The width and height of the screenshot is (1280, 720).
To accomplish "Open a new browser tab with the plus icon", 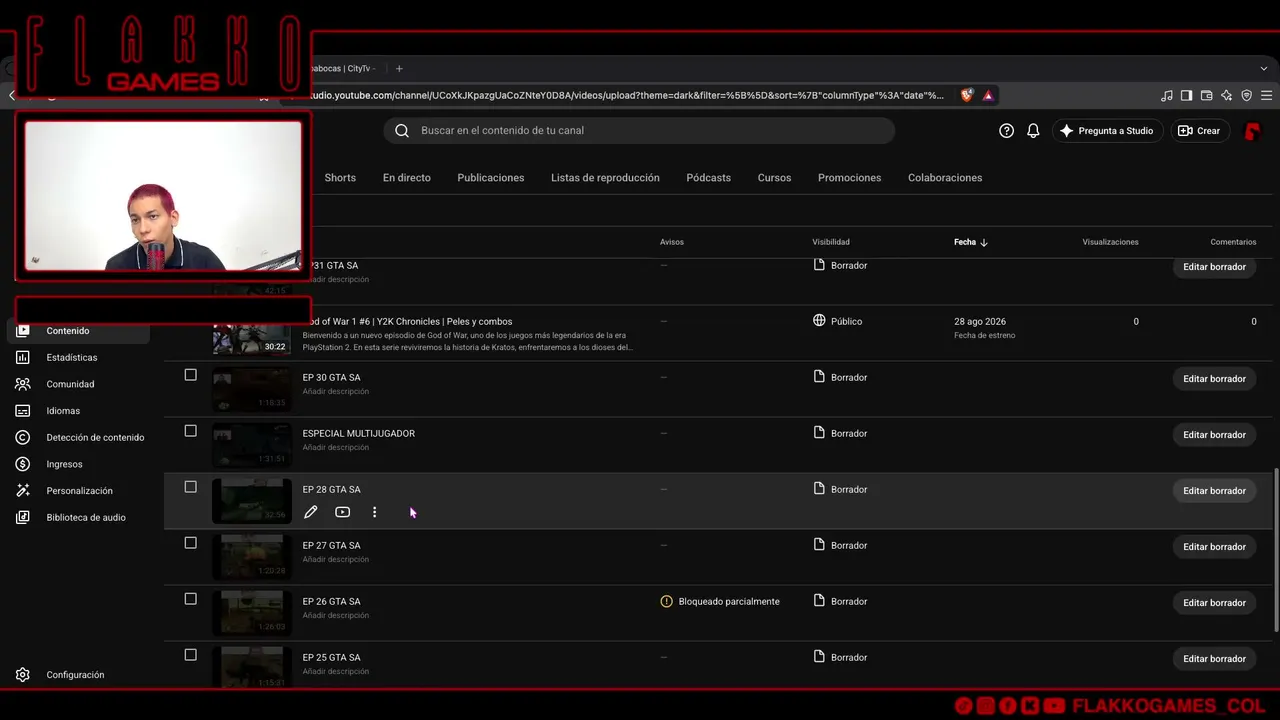I will pos(399,68).
